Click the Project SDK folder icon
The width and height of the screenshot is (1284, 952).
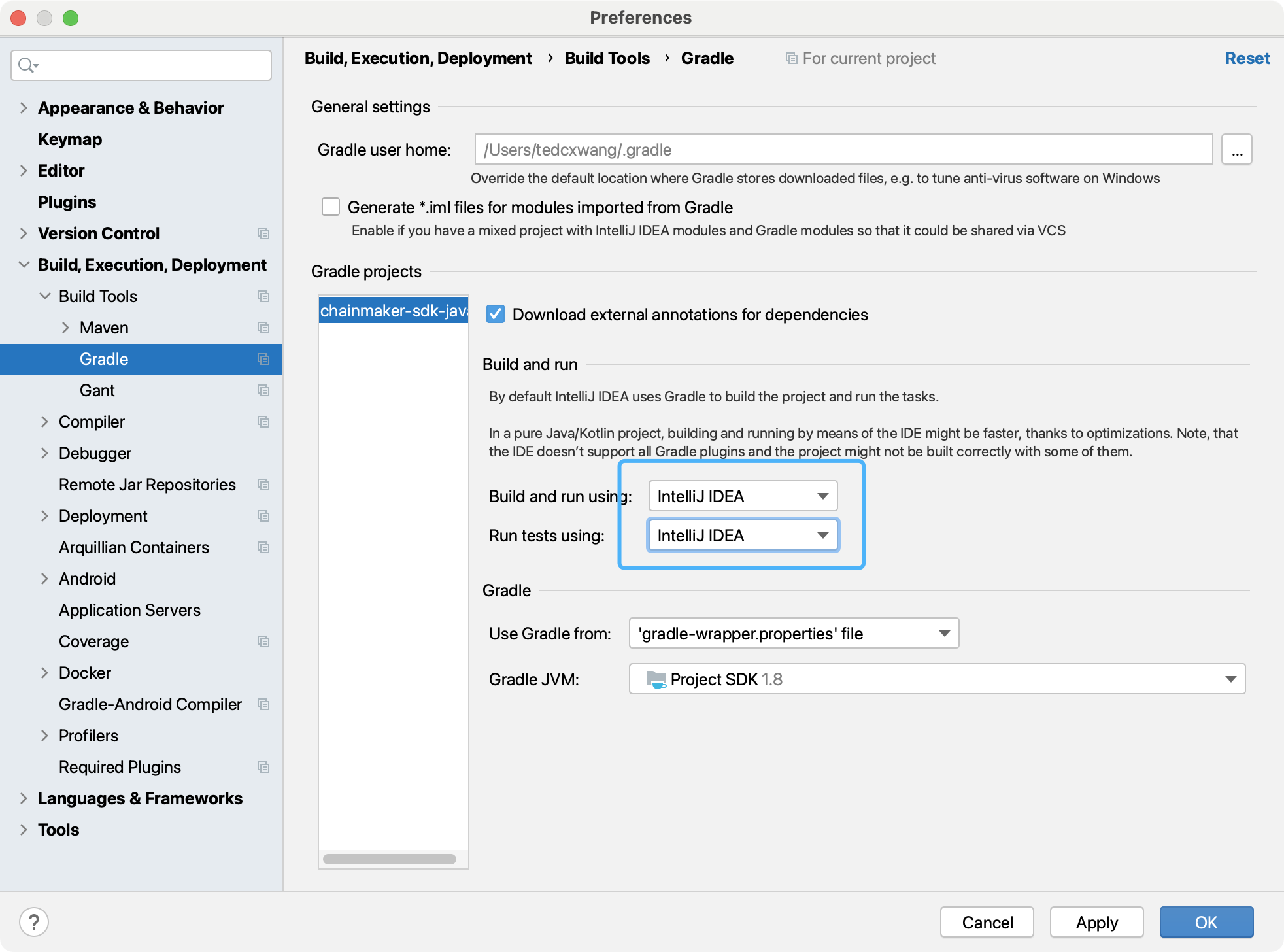pos(656,679)
